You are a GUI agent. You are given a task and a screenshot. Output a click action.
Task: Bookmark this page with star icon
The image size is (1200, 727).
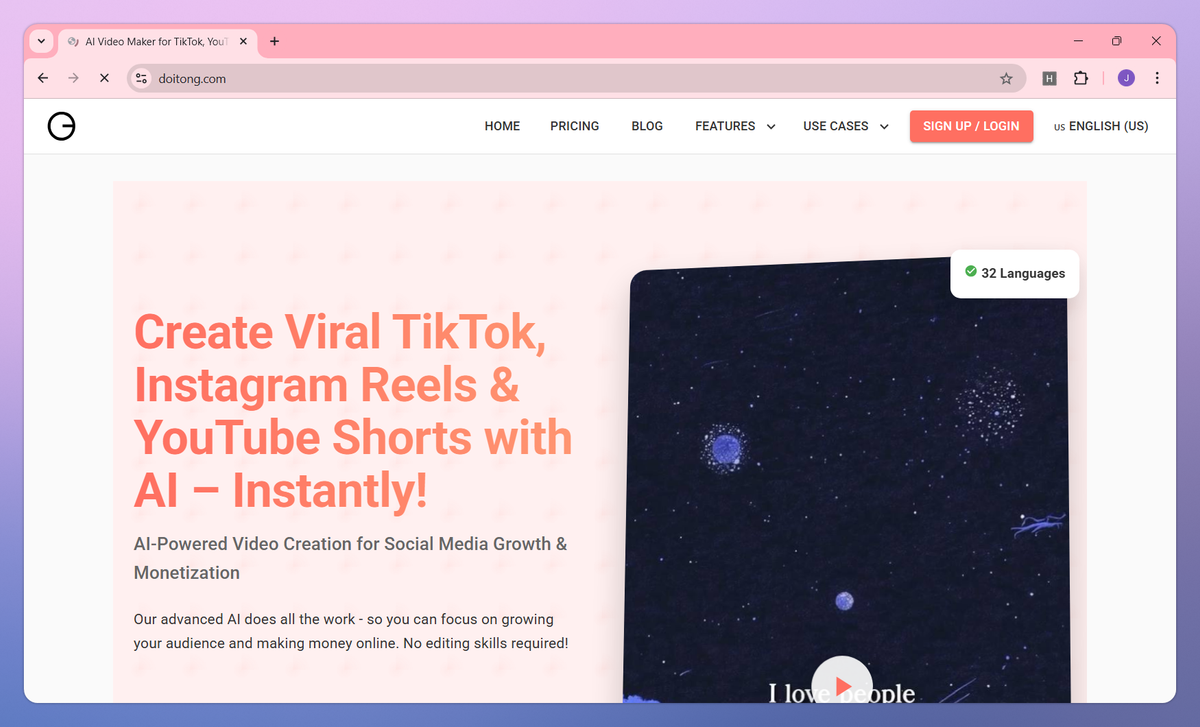[x=1006, y=78]
